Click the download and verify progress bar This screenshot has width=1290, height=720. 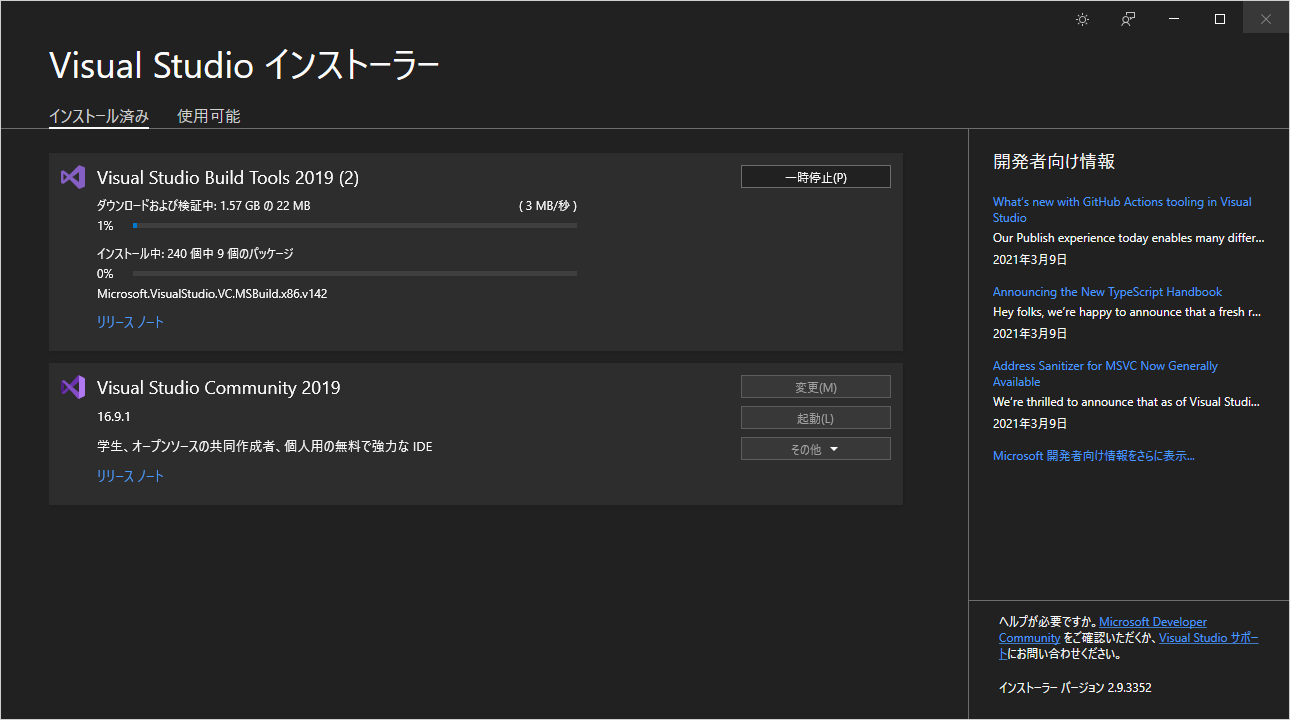(355, 226)
